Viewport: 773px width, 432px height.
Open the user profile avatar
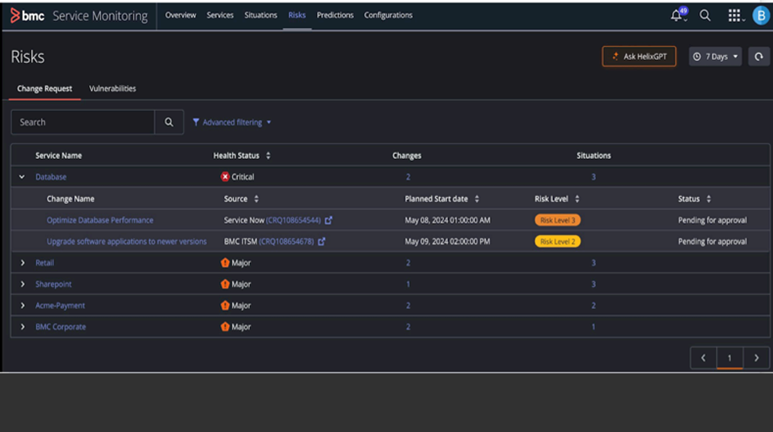point(760,16)
